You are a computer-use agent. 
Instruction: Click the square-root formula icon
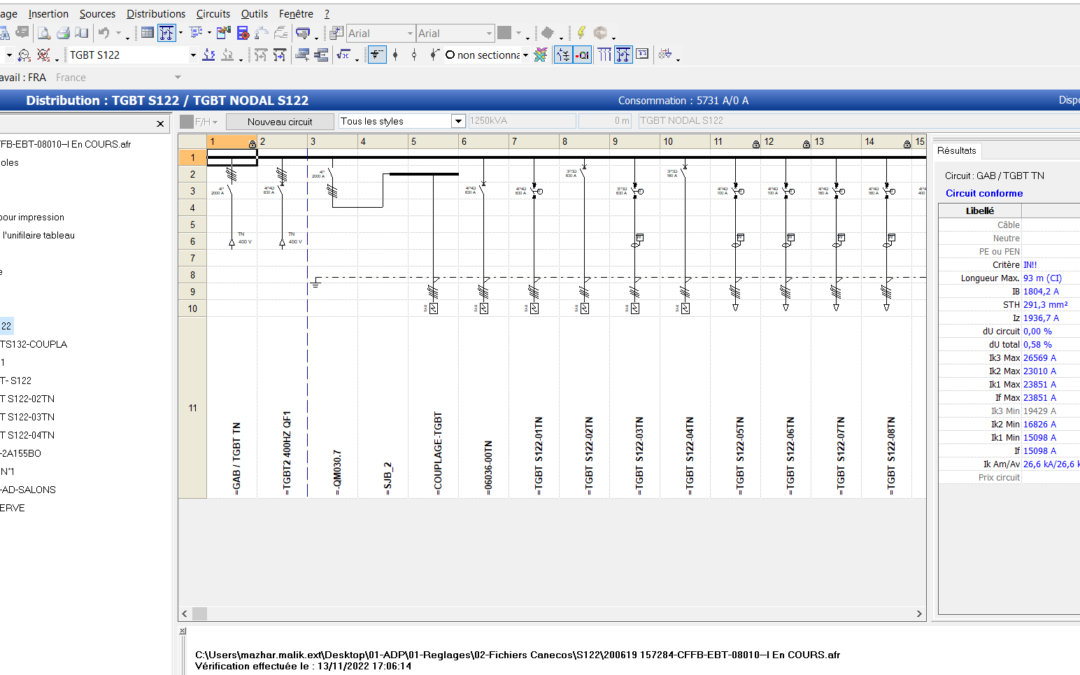point(343,54)
